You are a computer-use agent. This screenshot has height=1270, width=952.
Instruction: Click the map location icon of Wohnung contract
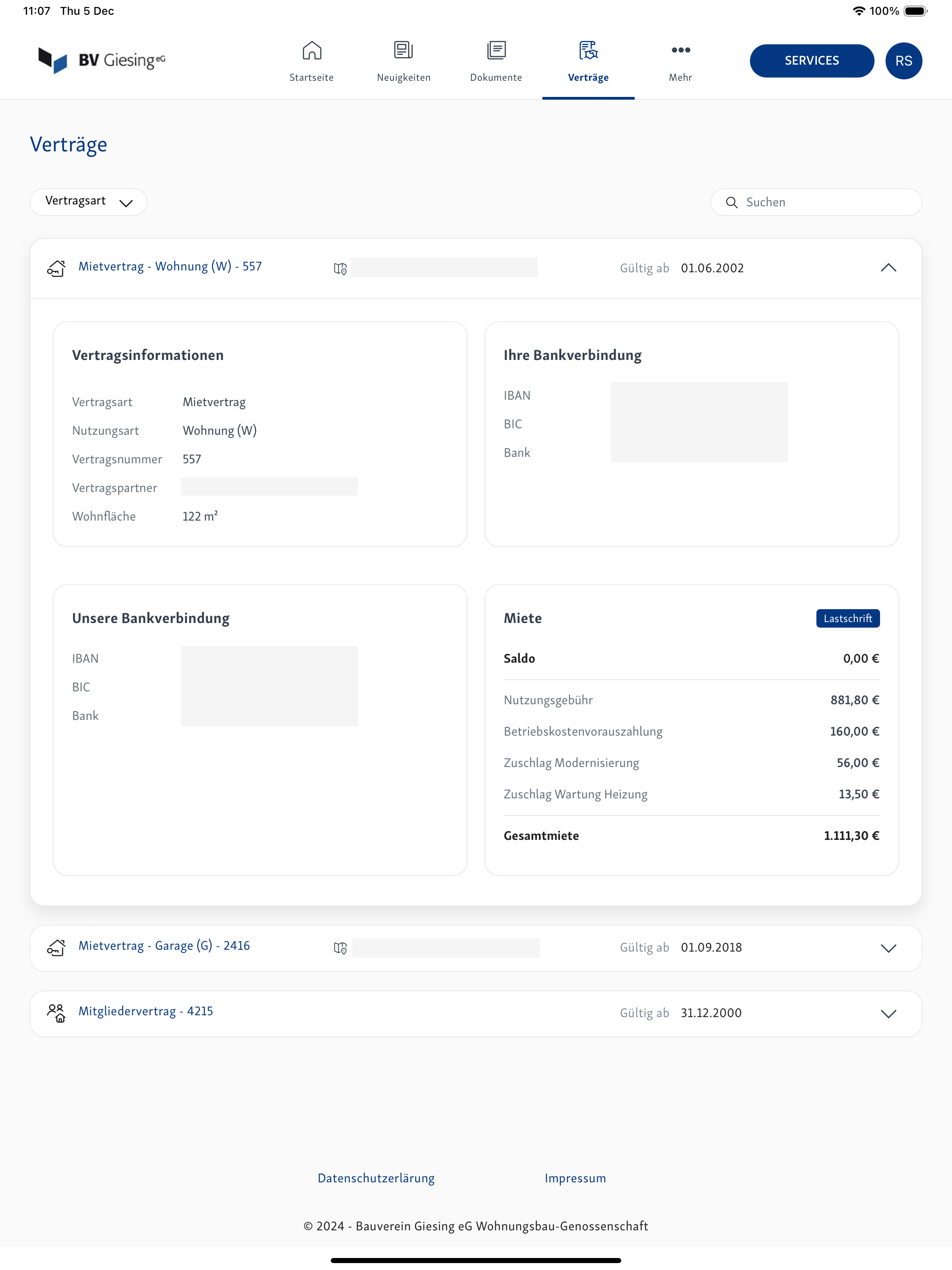pos(340,269)
